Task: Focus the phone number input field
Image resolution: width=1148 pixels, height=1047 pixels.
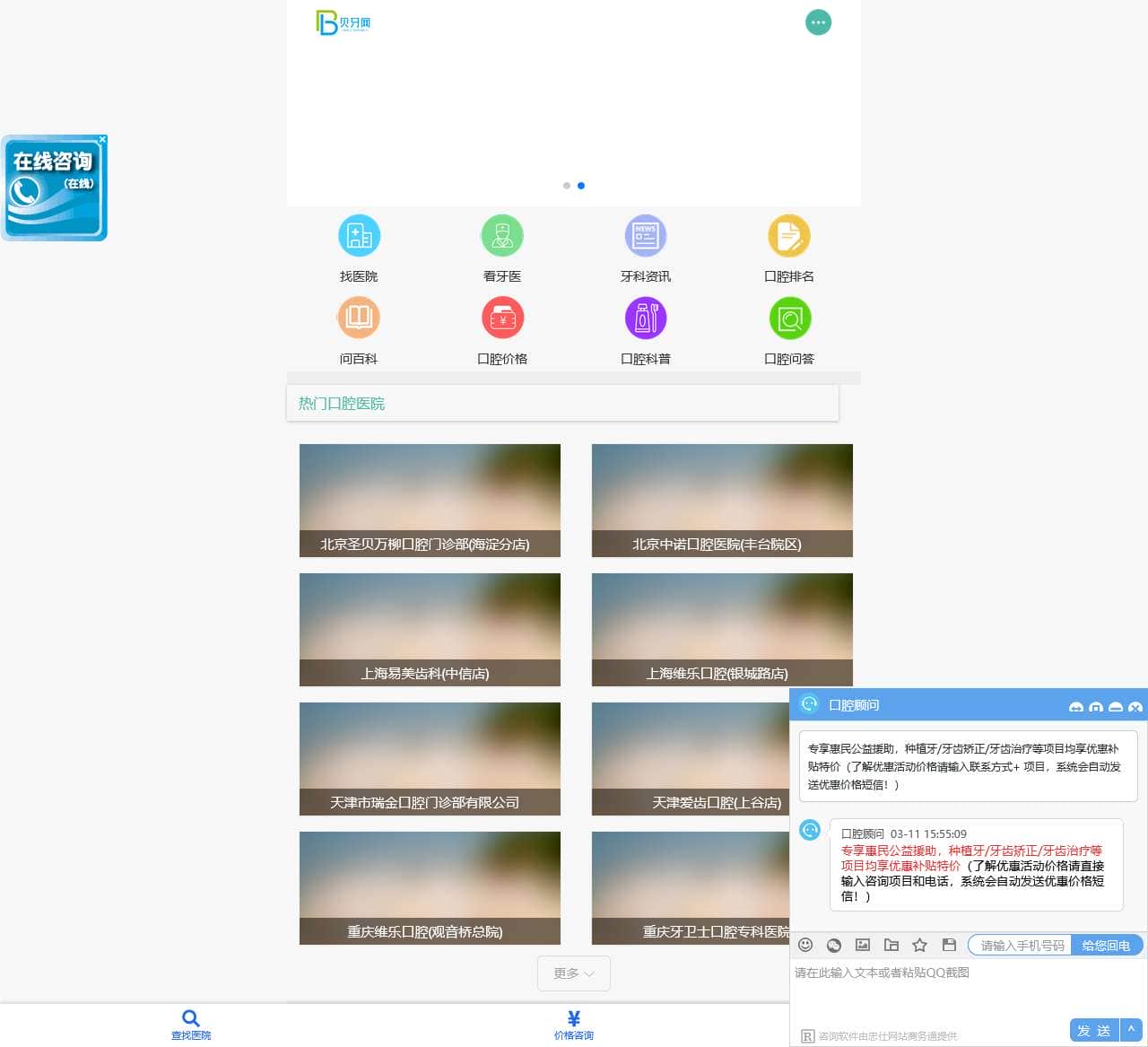Action: coord(1021,945)
